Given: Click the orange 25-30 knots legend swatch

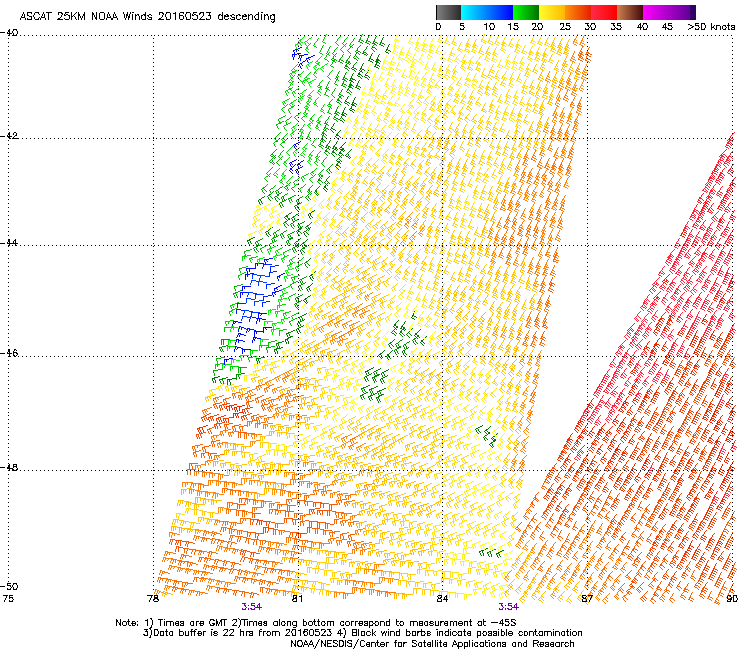Looking at the screenshot, I should click(578, 12).
